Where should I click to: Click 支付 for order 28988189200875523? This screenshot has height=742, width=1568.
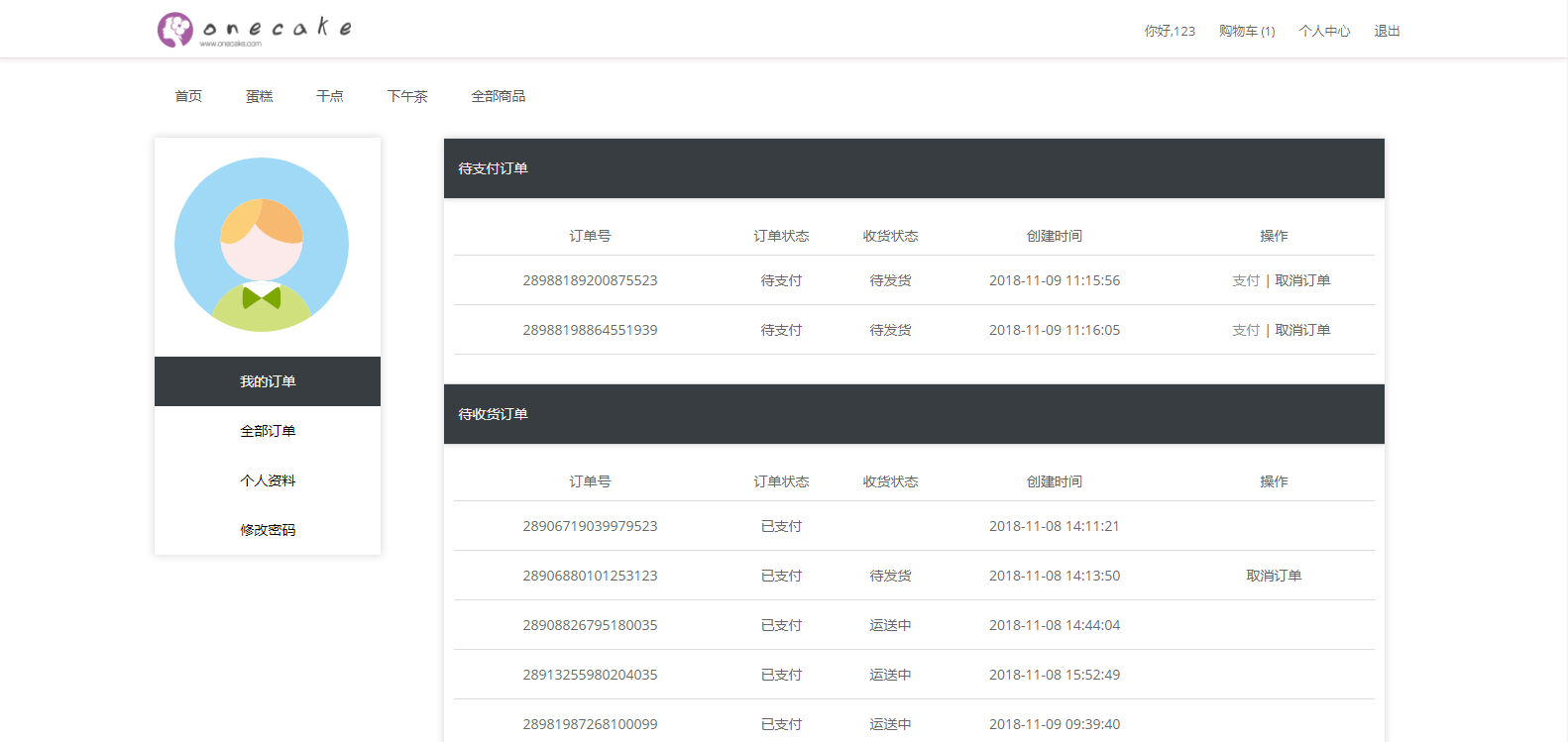pos(1246,280)
